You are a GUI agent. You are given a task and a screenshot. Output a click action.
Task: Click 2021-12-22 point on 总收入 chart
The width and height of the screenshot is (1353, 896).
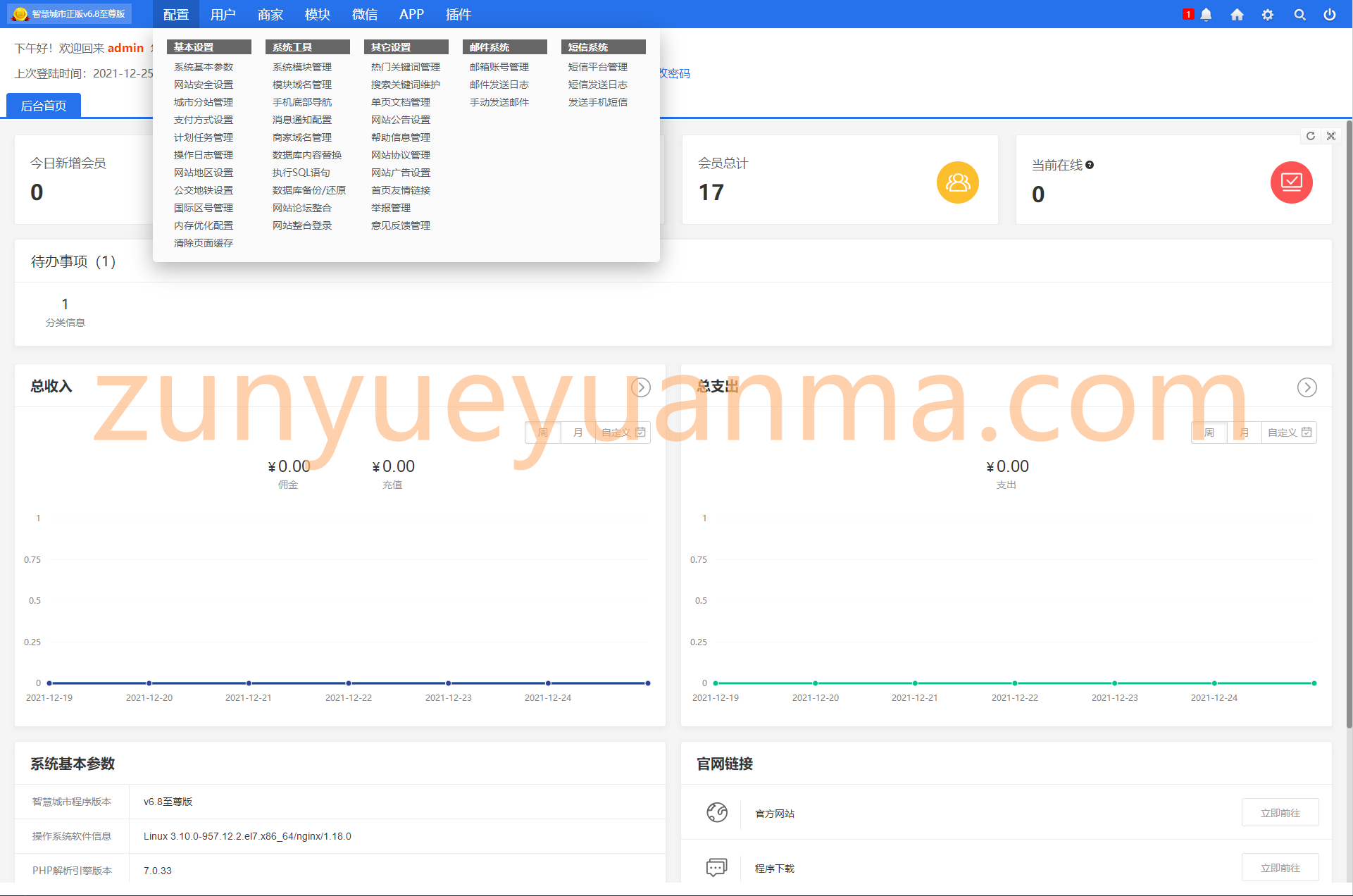tap(349, 683)
